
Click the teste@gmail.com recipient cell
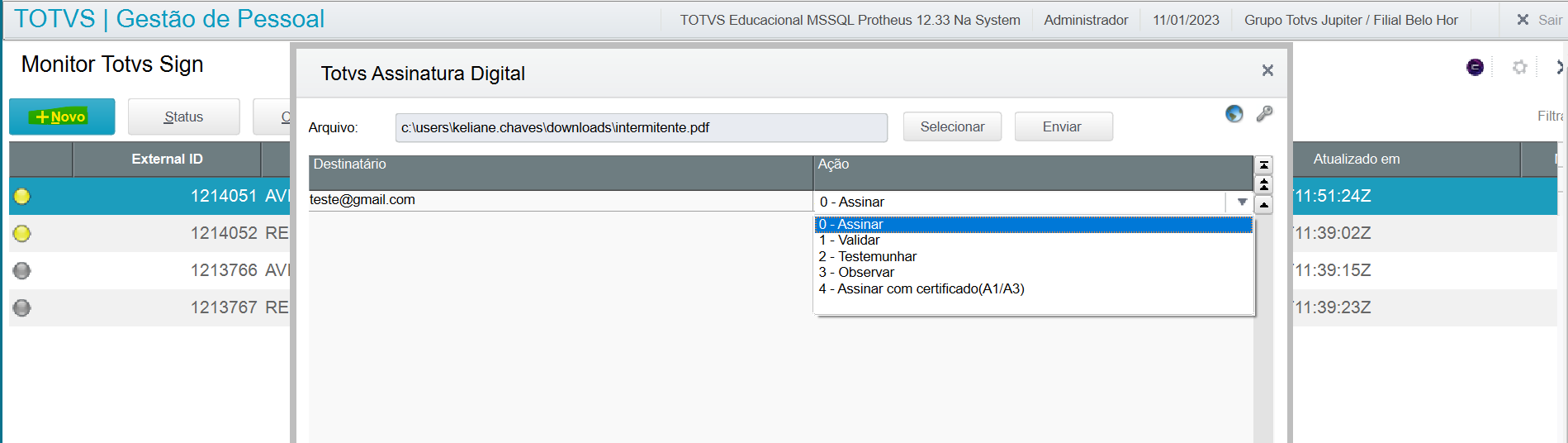point(561,200)
